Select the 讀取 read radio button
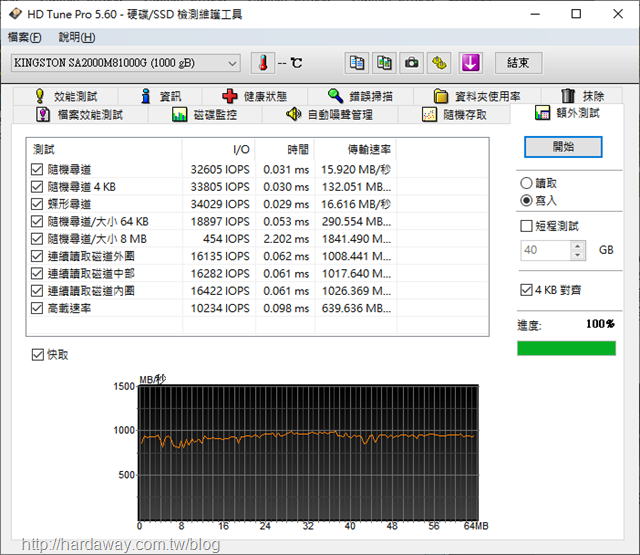This screenshot has width=640, height=555. pyautogui.click(x=526, y=183)
